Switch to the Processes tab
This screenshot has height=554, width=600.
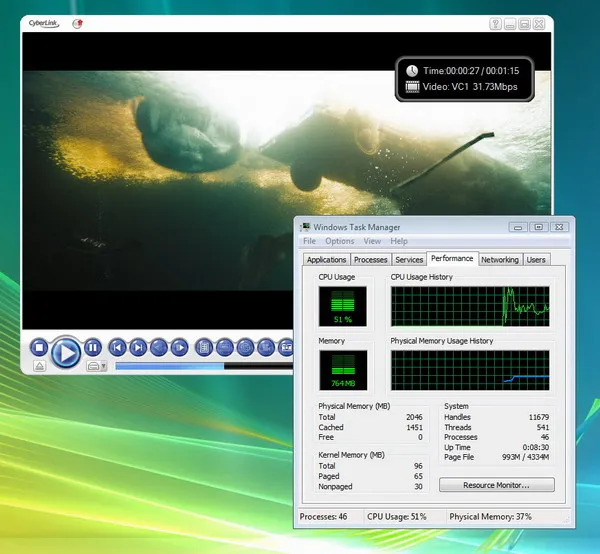click(x=370, y=260)
